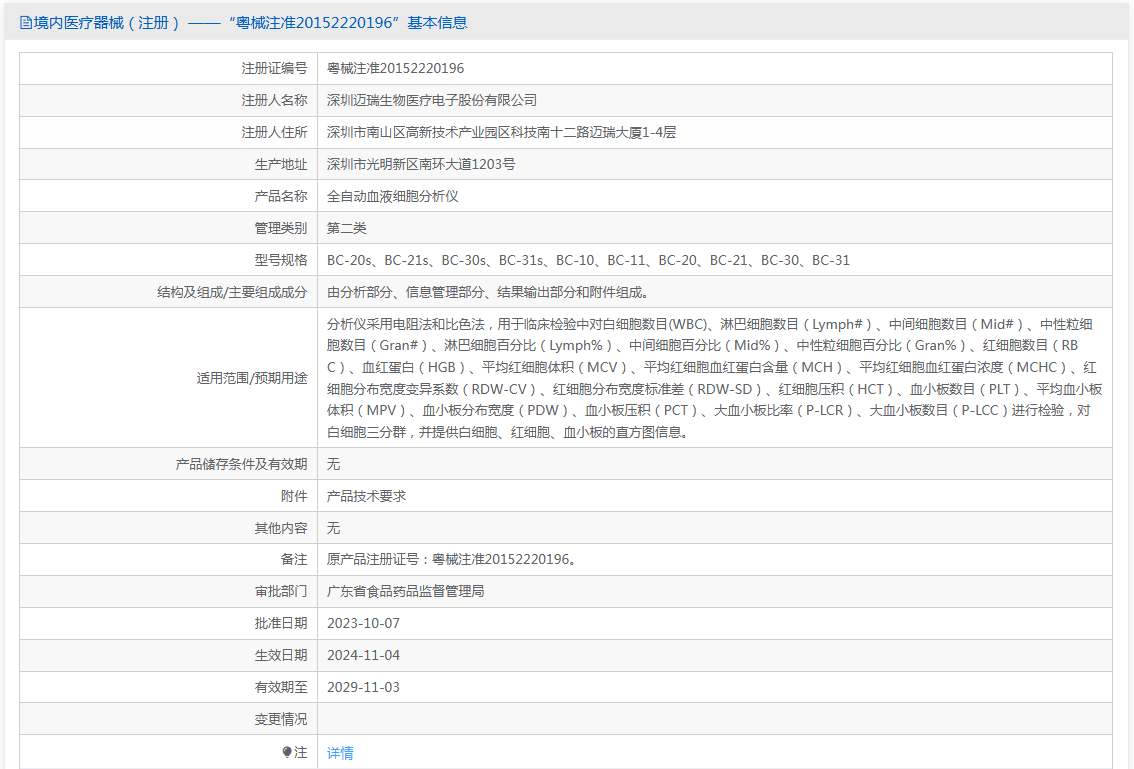
Task: Select the 其他内容 label
Action: coord(281,528)
